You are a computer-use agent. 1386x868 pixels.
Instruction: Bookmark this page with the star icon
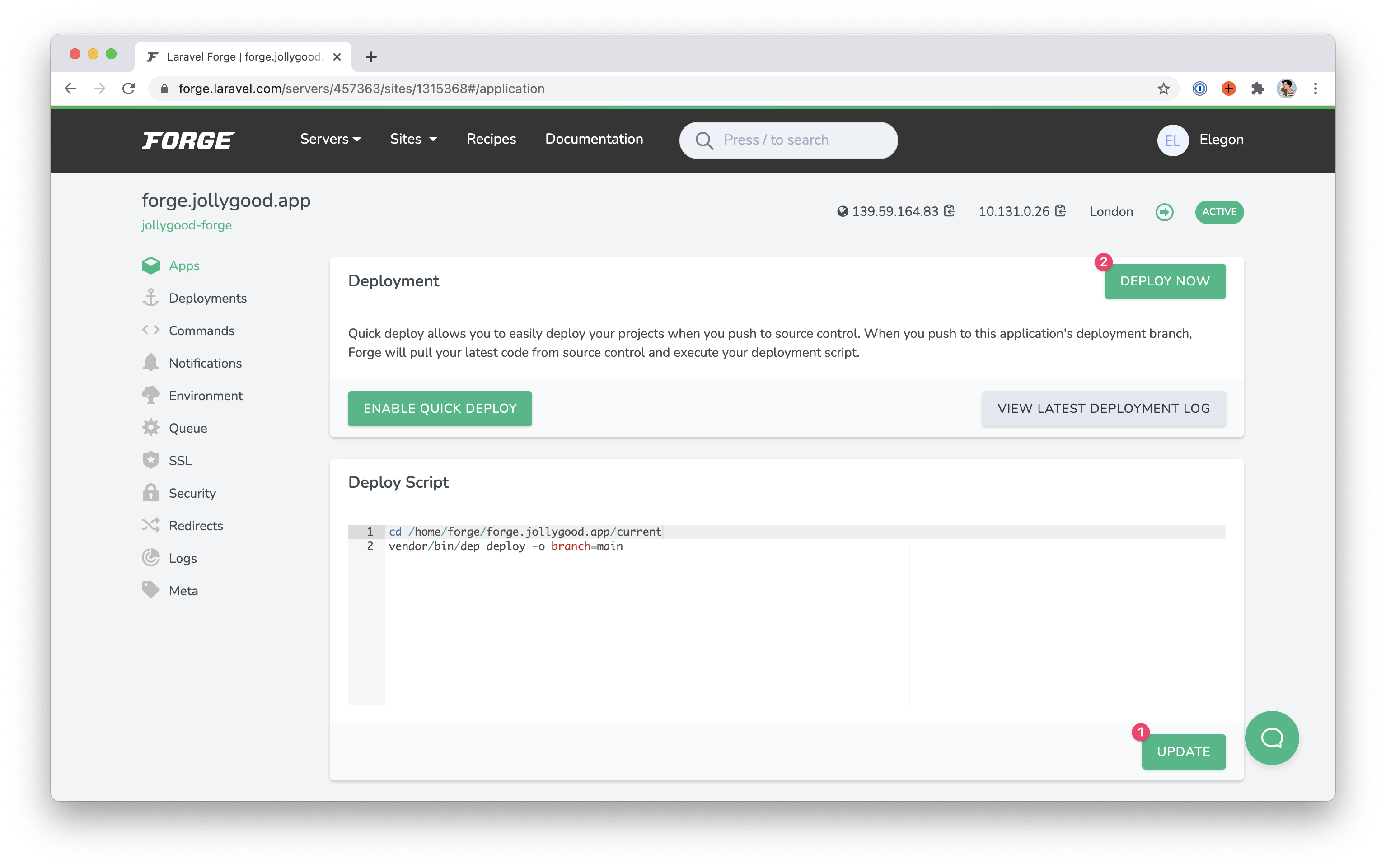(1163, 89)
